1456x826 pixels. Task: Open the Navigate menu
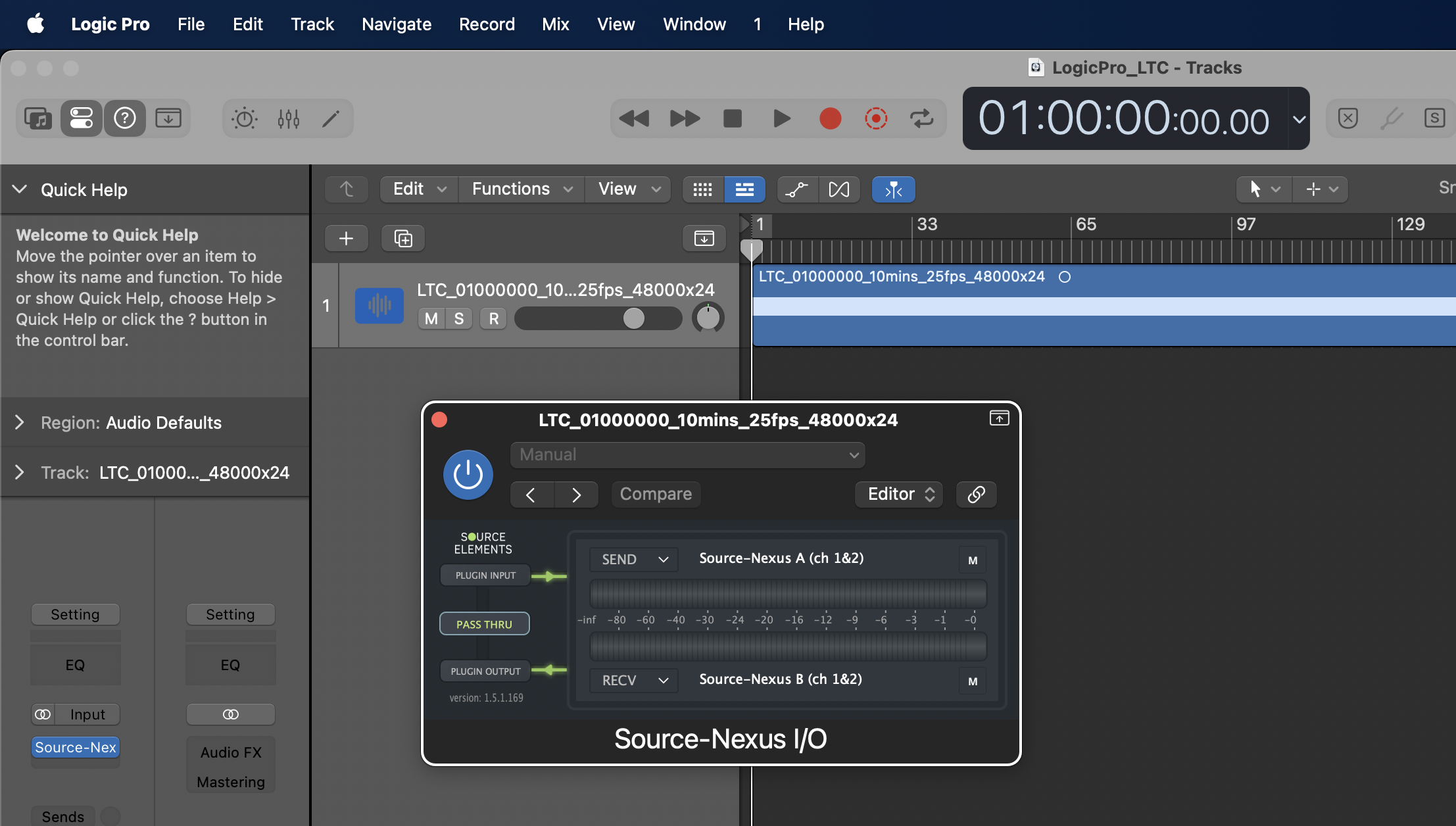coord(397,24)
